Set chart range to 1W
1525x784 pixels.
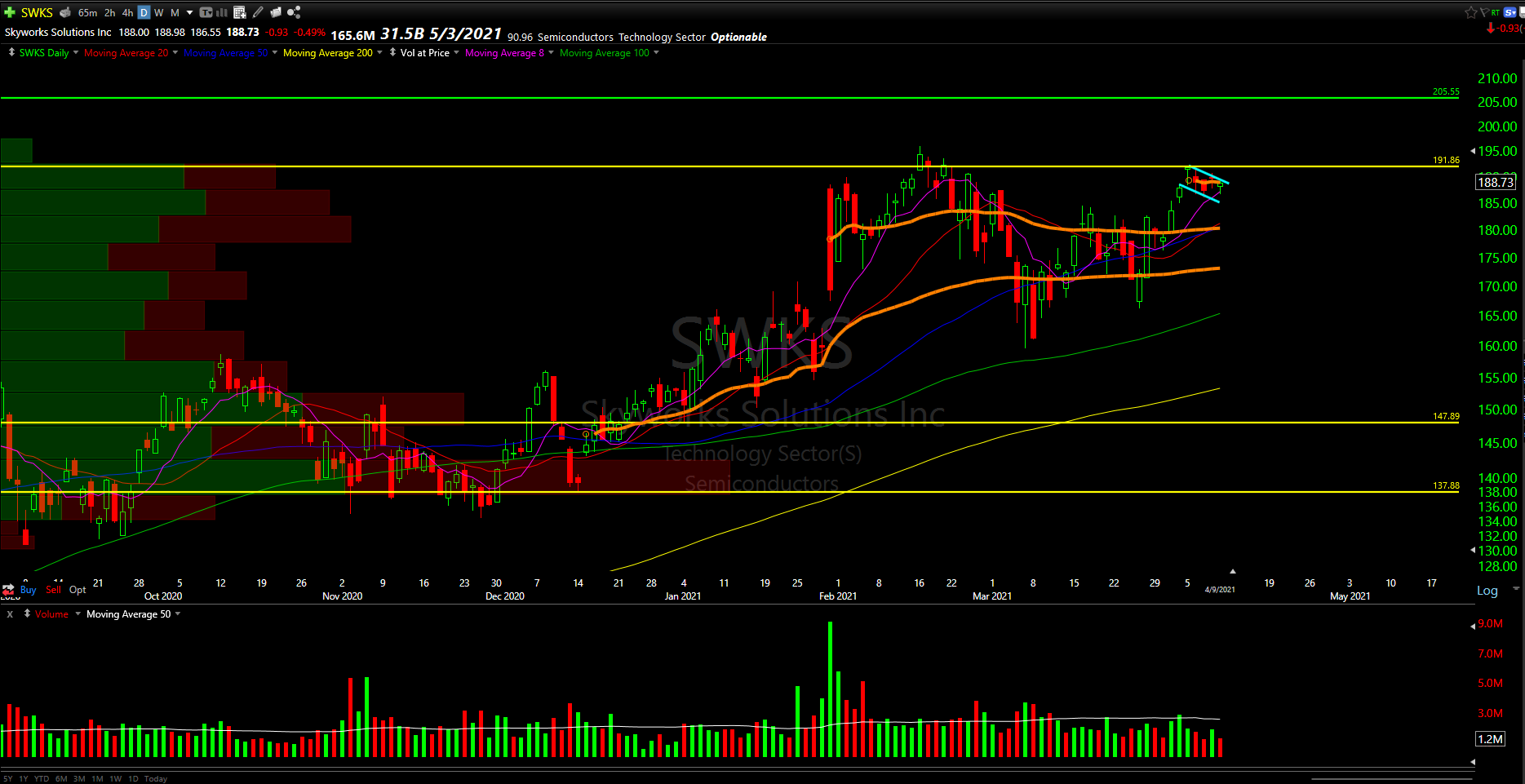[x=116, y=779]
